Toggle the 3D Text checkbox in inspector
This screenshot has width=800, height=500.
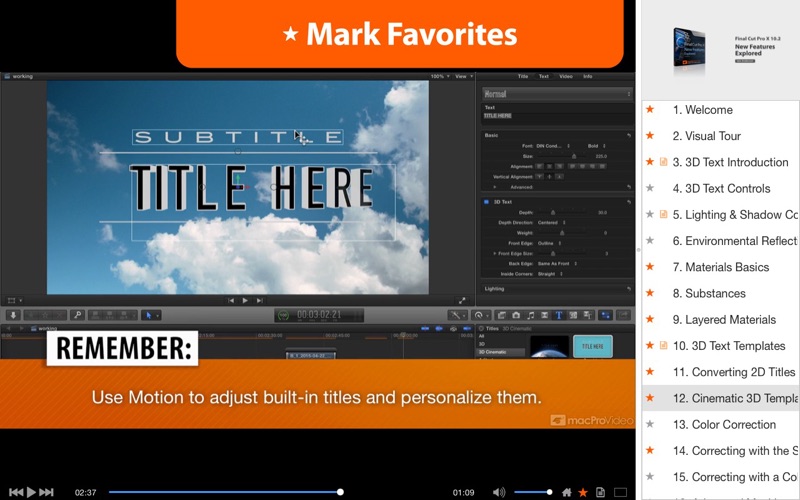tap(486, 202)
